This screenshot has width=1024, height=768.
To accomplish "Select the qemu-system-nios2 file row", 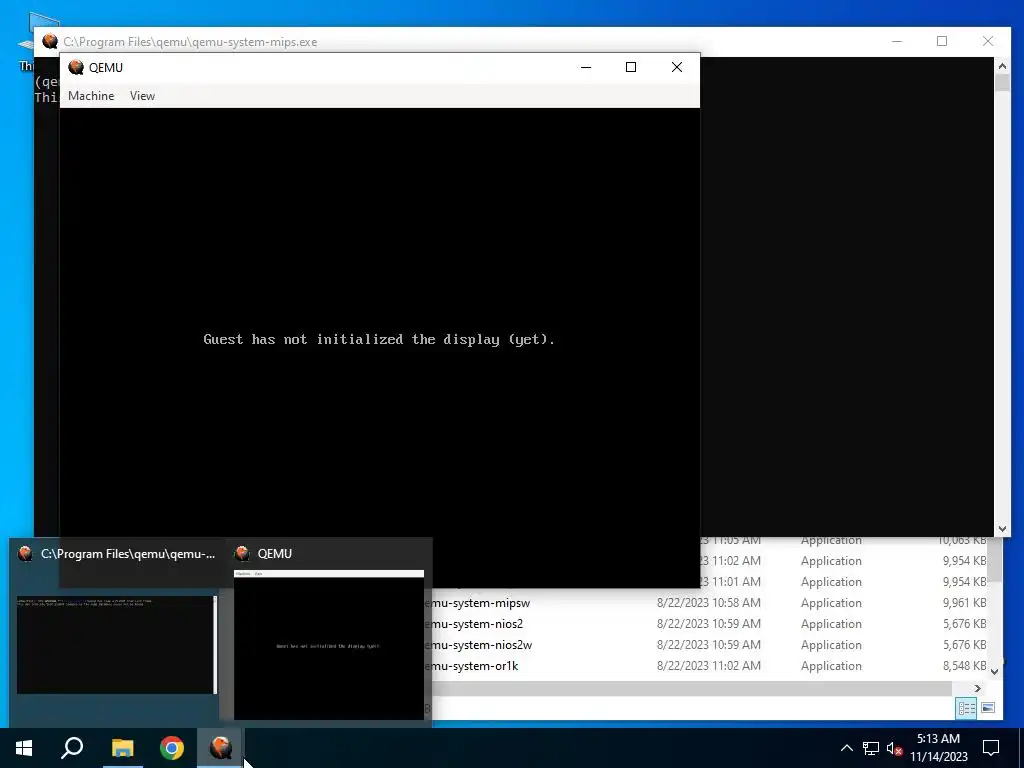I will 708,624.
